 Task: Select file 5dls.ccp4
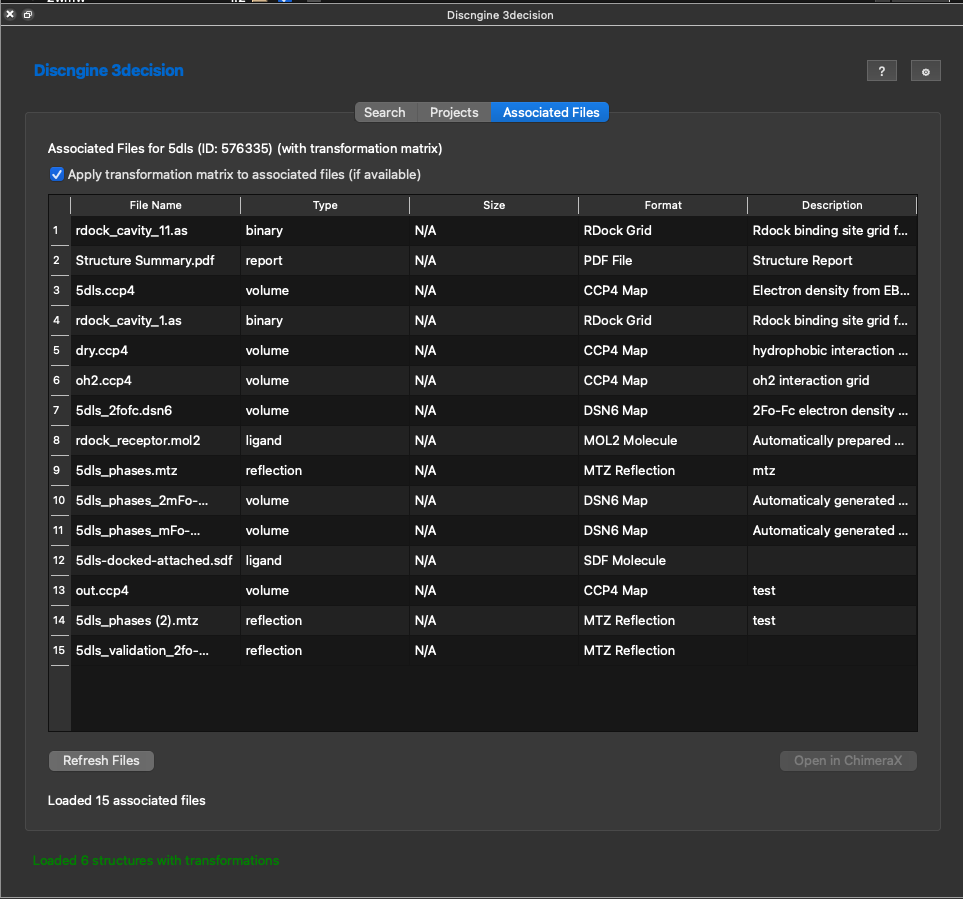tap(155, 290)
